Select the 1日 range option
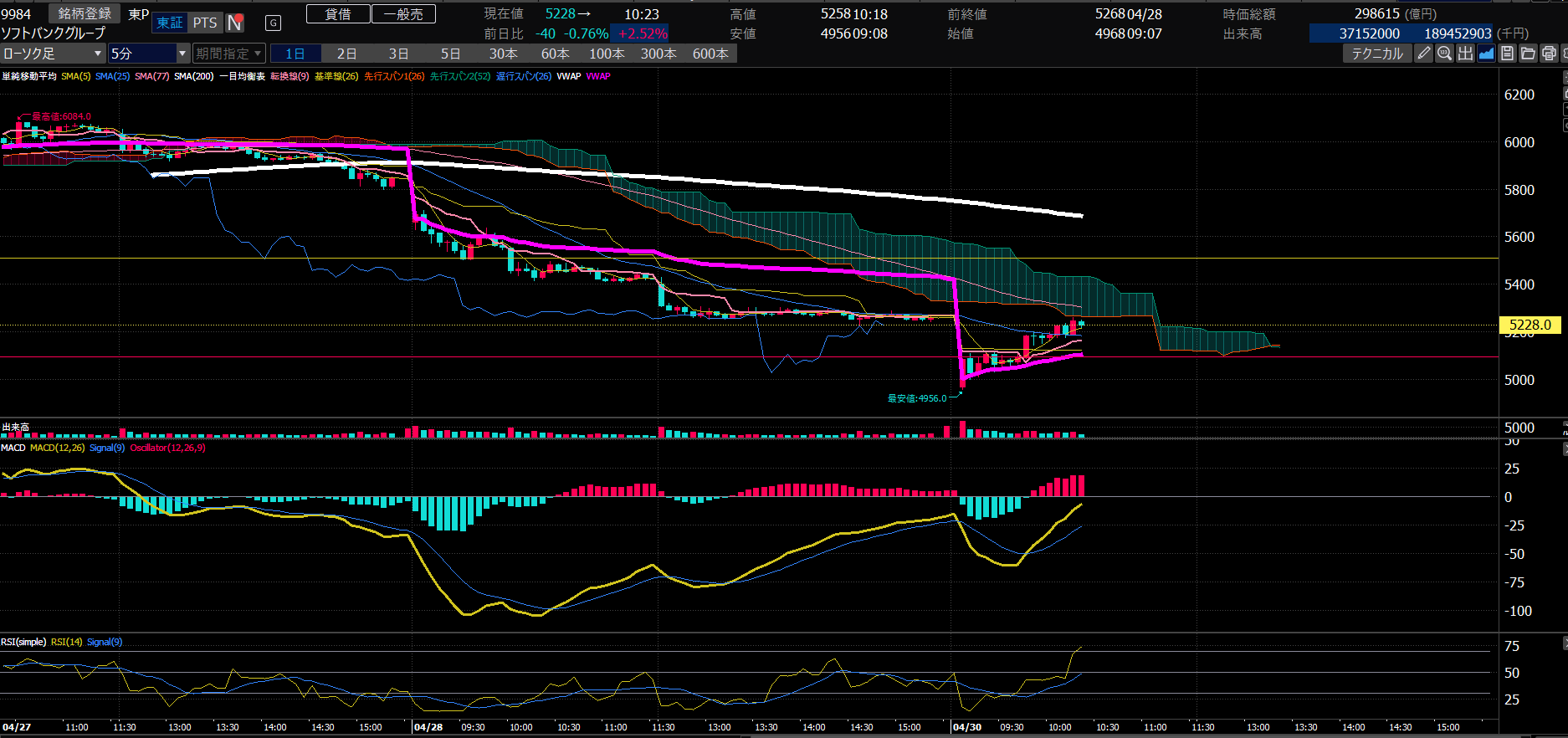The height and width of the screenshot is (738, 1568). [x=295, y=54]
